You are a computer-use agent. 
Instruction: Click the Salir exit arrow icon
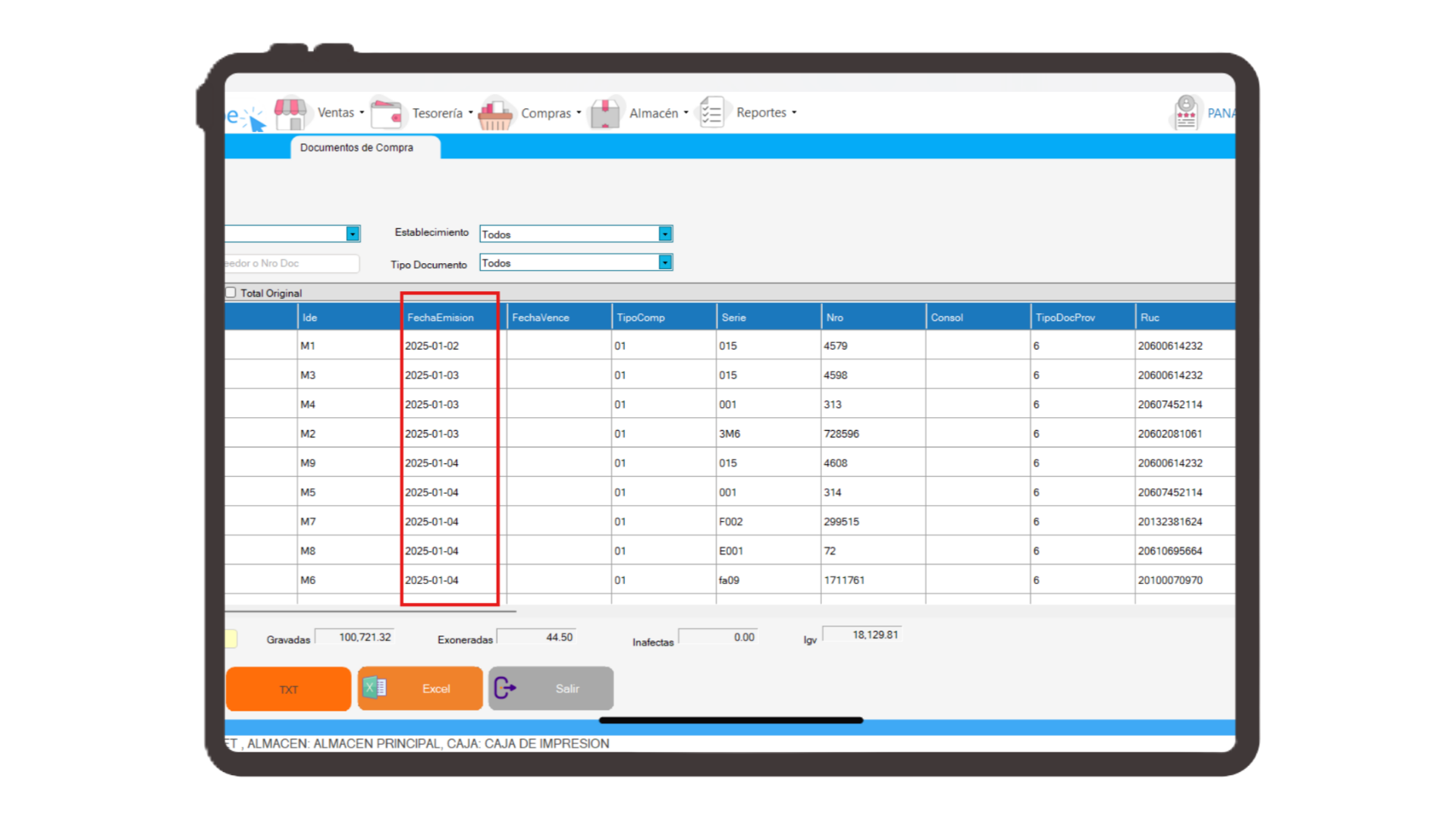point(505,688)
